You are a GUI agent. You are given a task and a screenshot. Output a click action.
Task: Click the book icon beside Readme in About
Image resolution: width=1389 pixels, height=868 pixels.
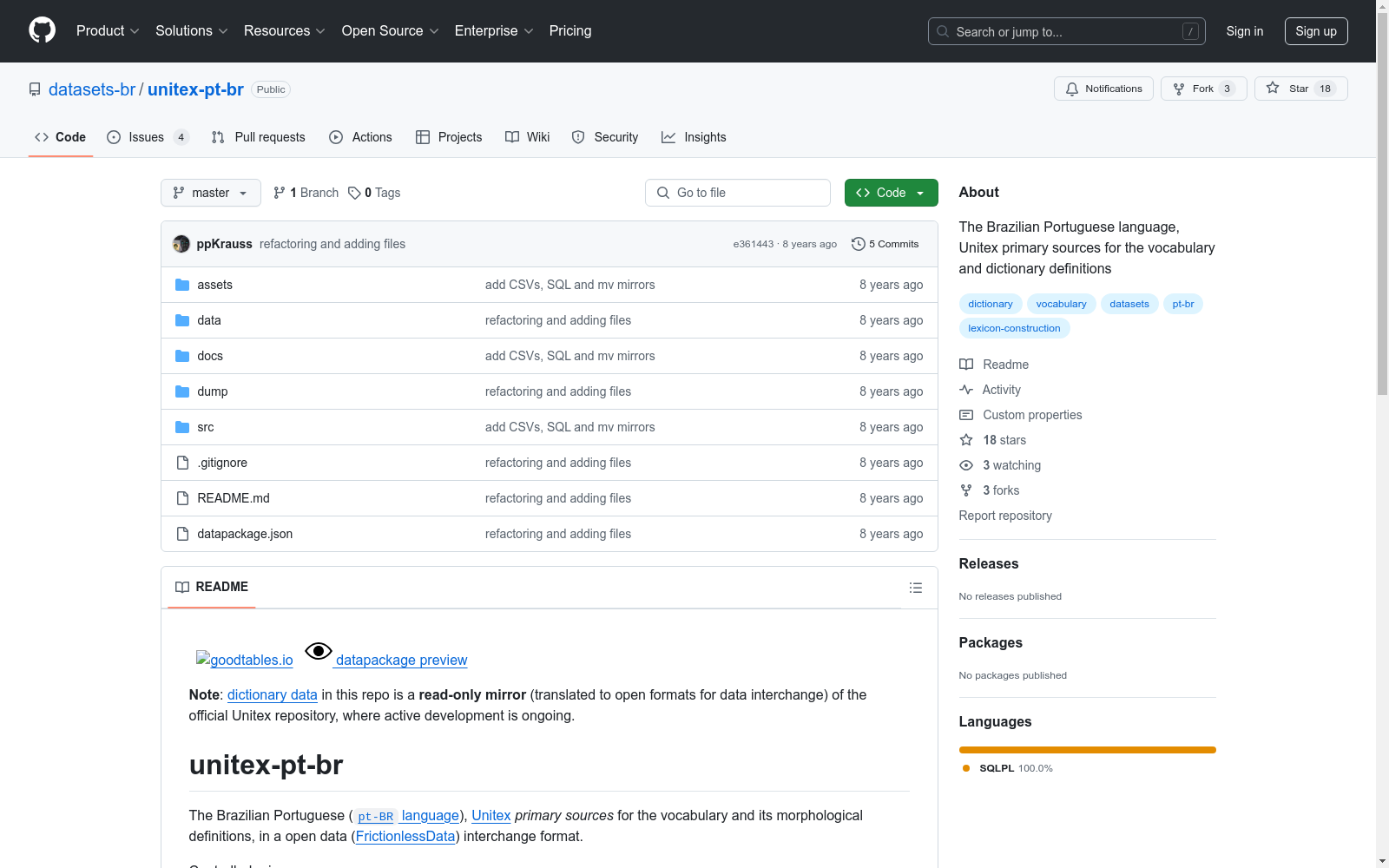pos(966,365)
